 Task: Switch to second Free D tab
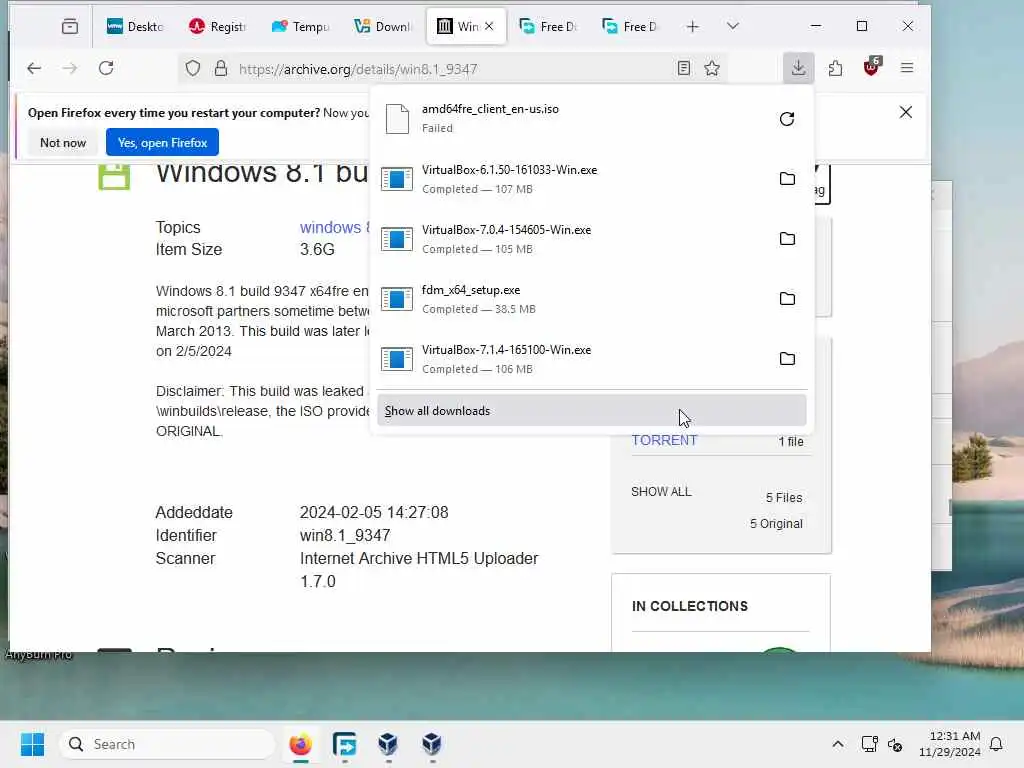(x=630, y=26)
